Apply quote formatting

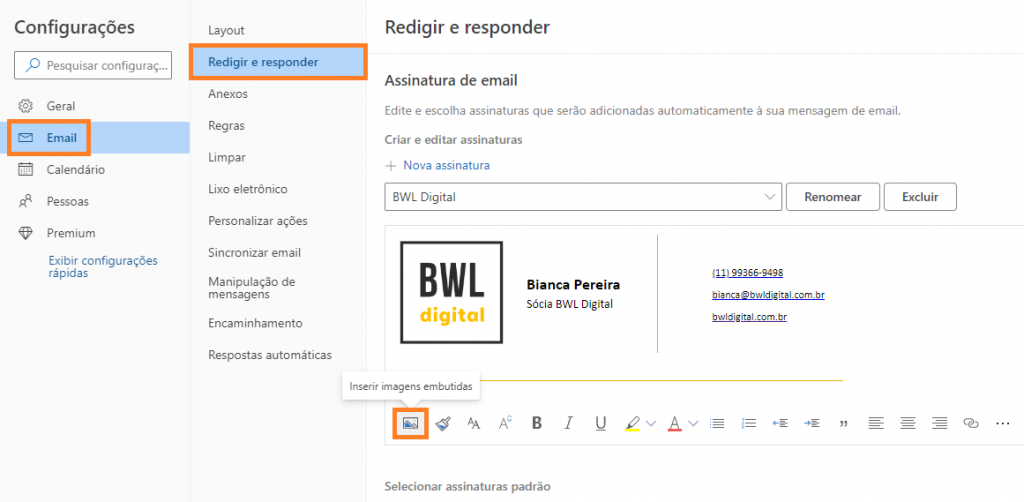[843, 424]
